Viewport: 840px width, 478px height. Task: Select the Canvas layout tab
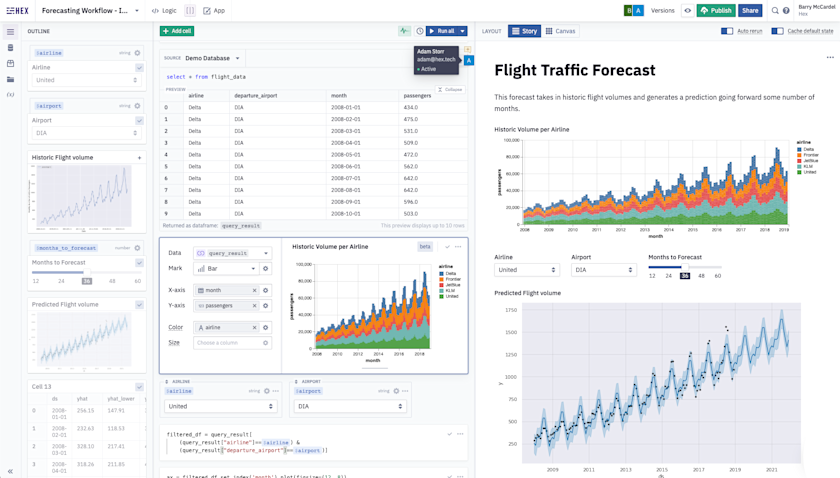[560, 31]
